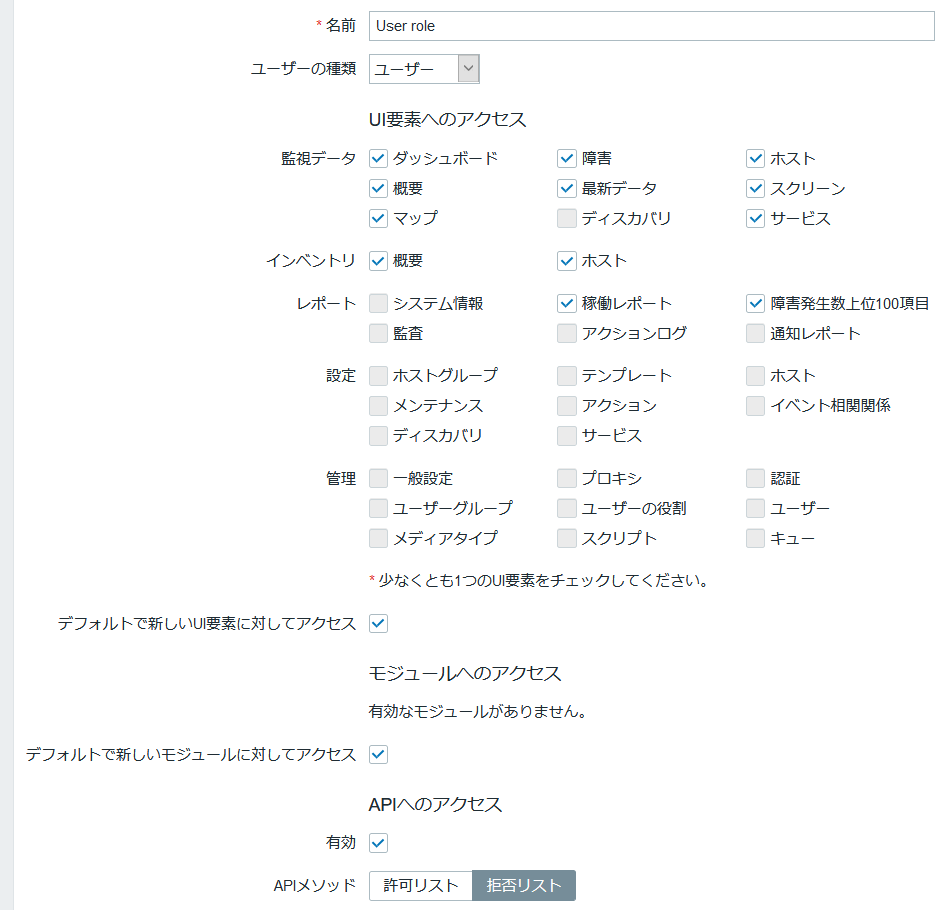The width and height of the screenshot is (944, 910).
Task: Toggle 概要 in the 監視データ section
Action: click(378, 188)
